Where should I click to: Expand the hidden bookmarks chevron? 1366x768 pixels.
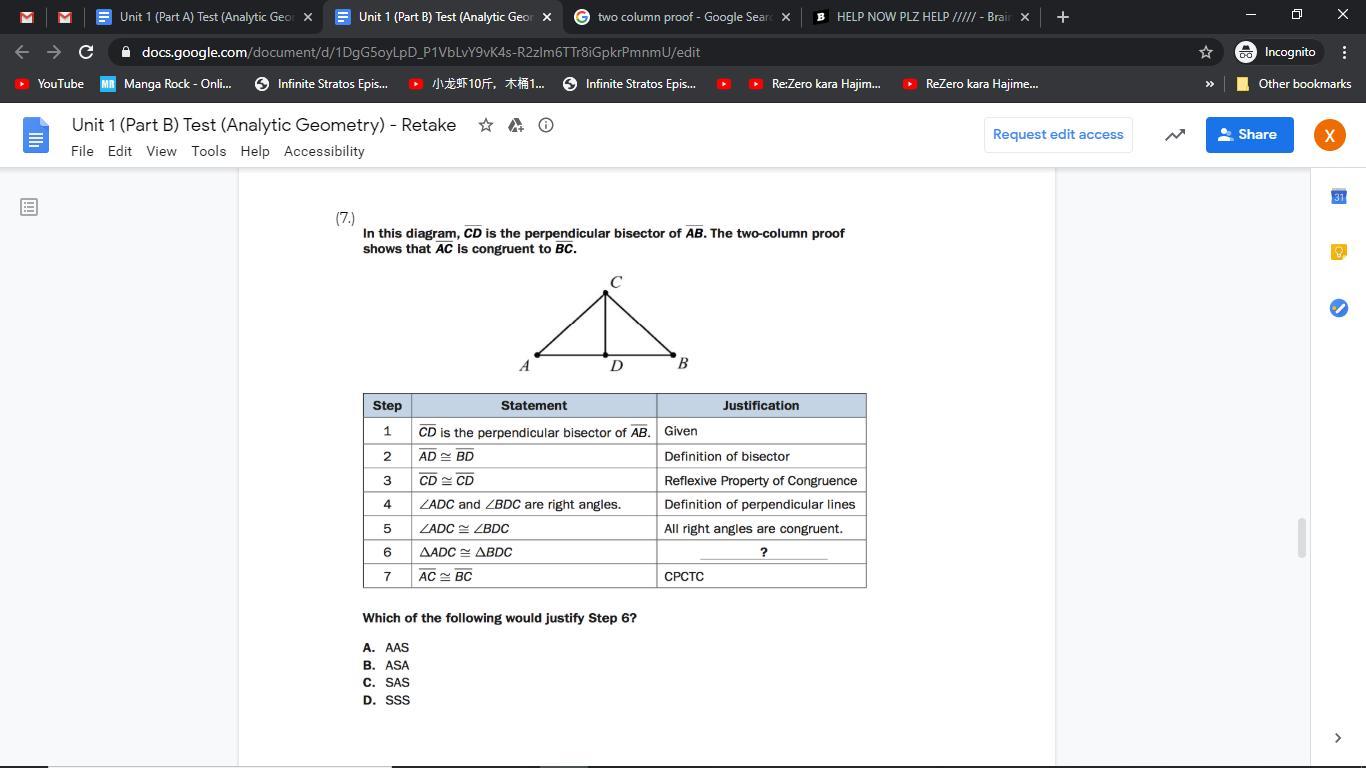[1210, 84]
